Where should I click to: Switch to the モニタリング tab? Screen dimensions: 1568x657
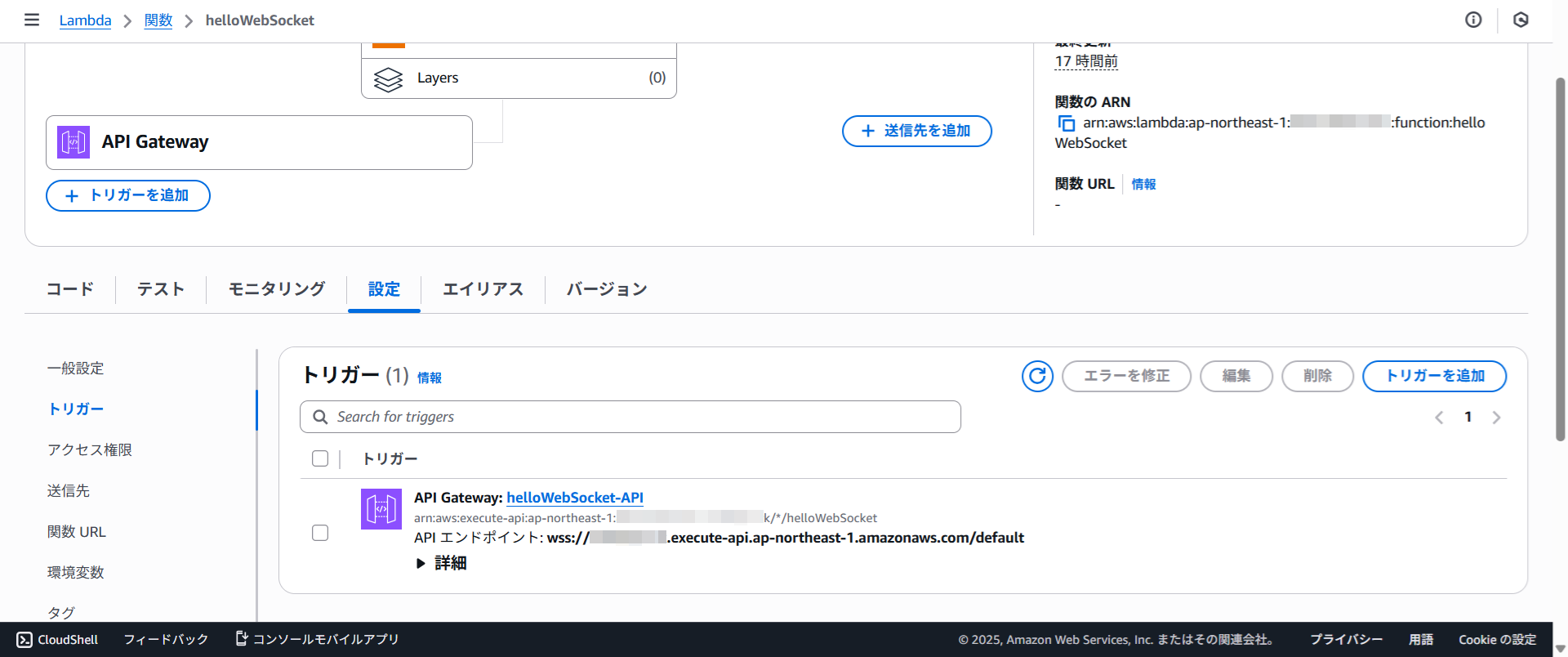pos(276,289)
